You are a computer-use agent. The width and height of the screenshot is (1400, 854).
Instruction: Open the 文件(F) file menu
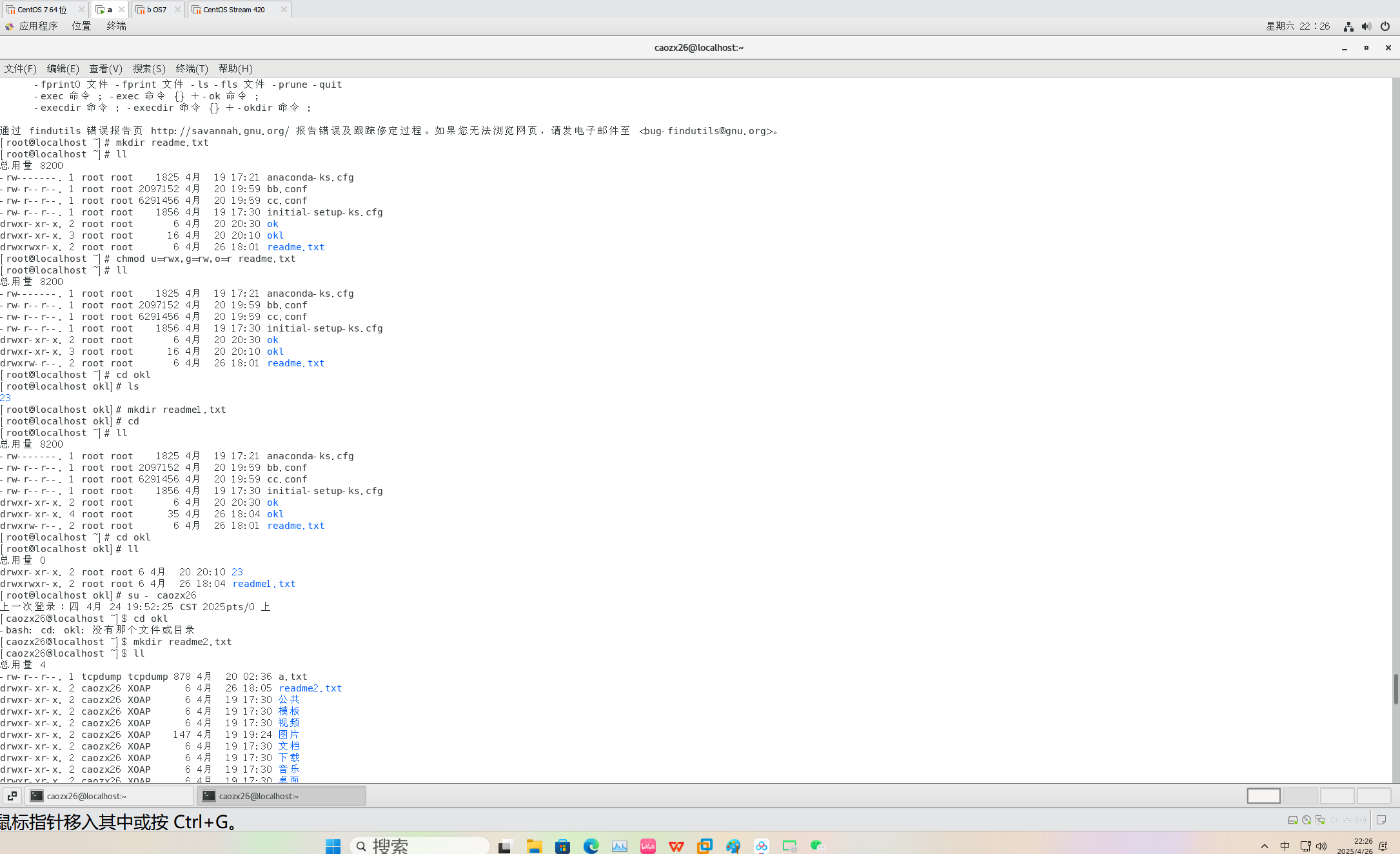pos(20,68)
